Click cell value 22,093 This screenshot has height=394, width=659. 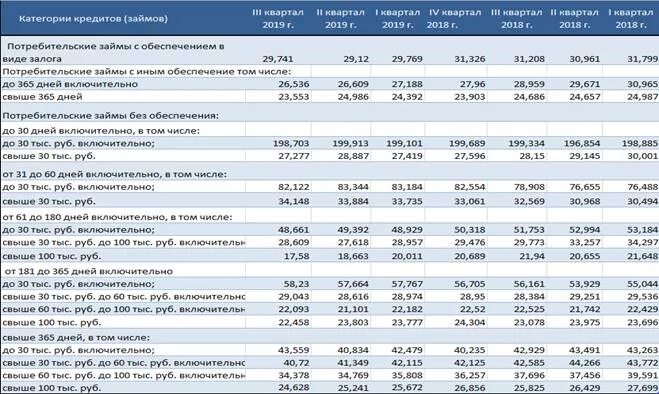[293, 309]
